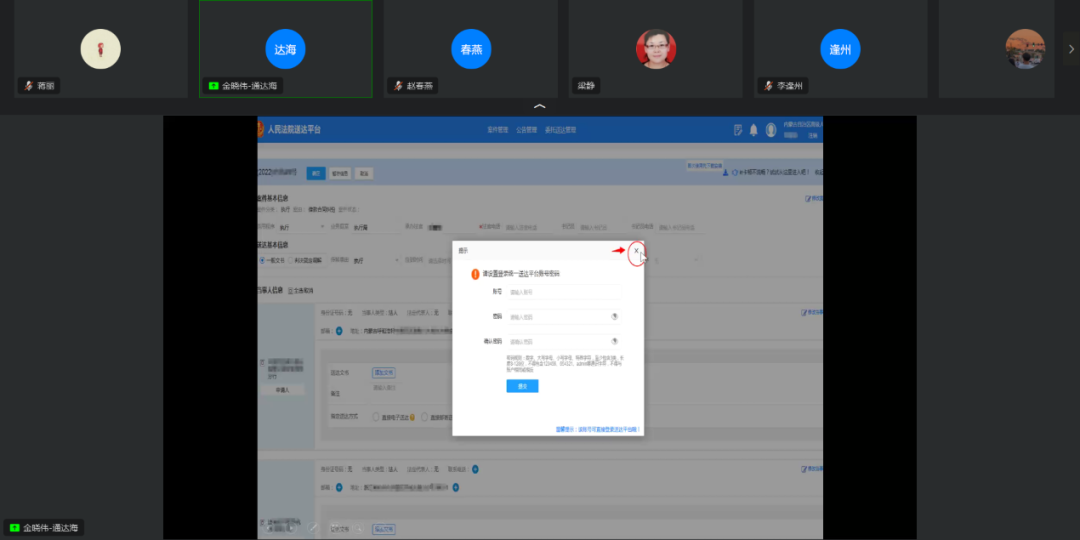
Task: Click the 密码 input field in dialog
Action: pyautogui.click(x=565, y=317)
